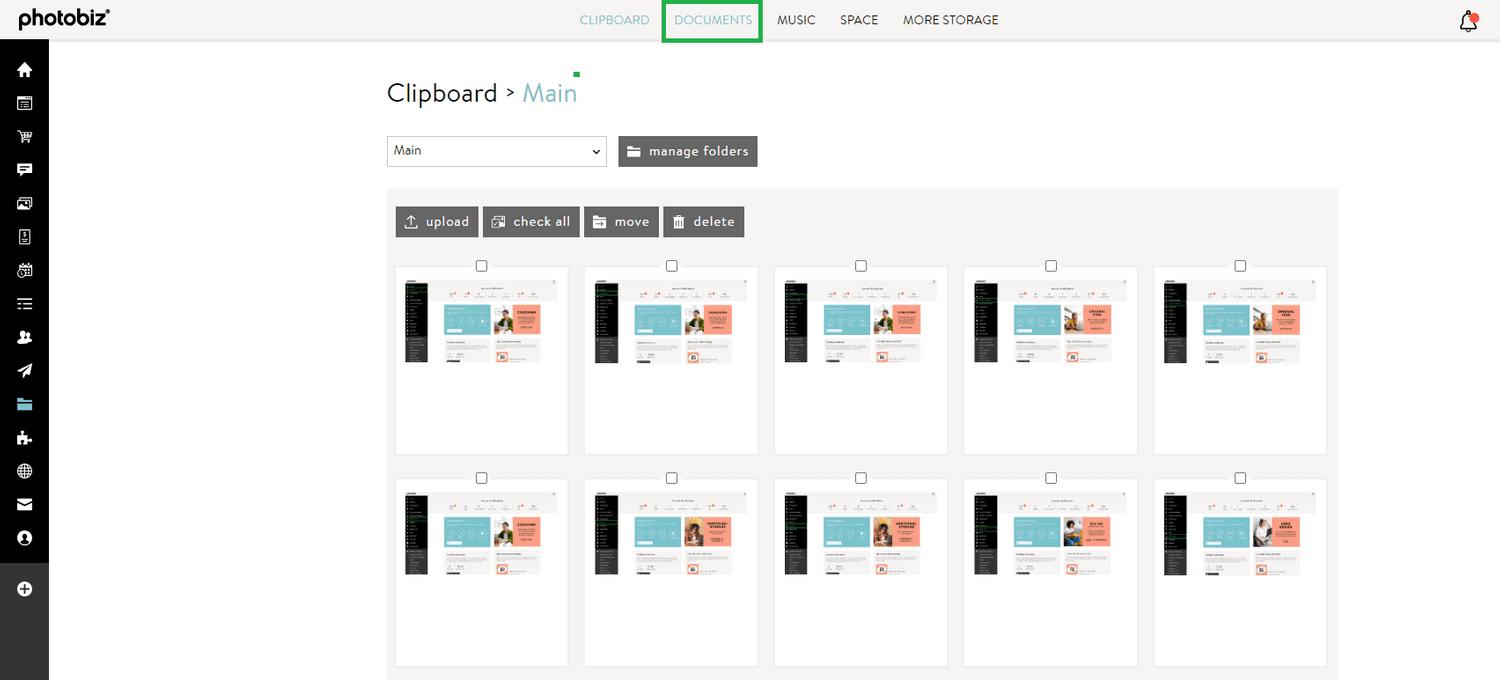The width and height of the screenshot is (1500, 680).
Task: Tick the checkbox above the top-right thumbnail
Action: pos(1240,266)
